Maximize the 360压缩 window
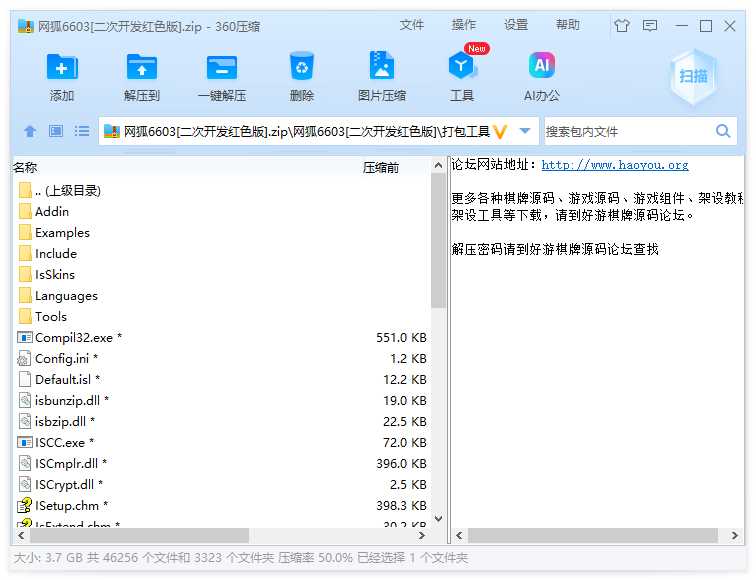This screenshot has height=580, width=756. pyautogui.click(x=705, y=25)
